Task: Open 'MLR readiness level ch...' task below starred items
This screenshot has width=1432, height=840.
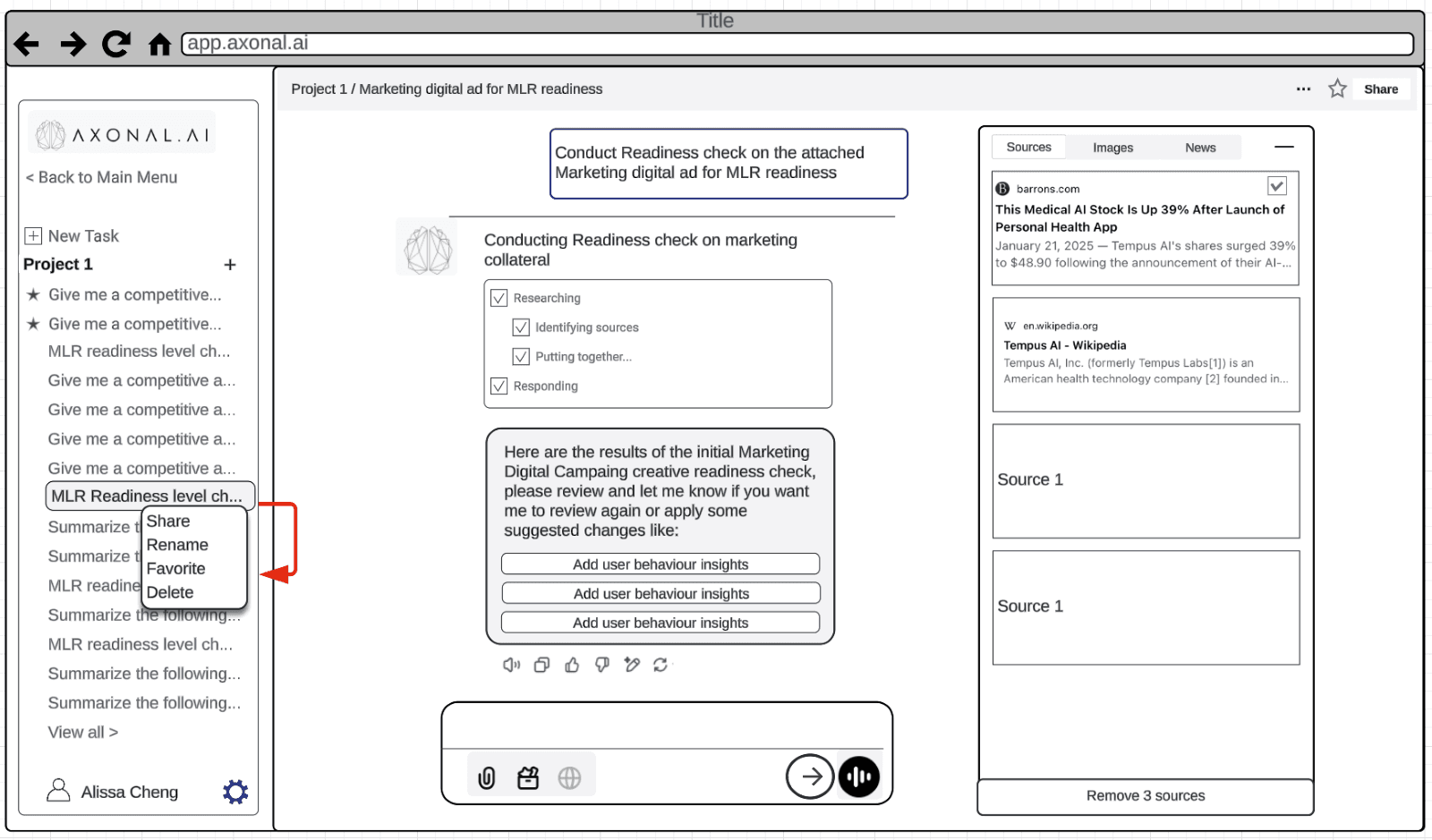Action: 139,352
